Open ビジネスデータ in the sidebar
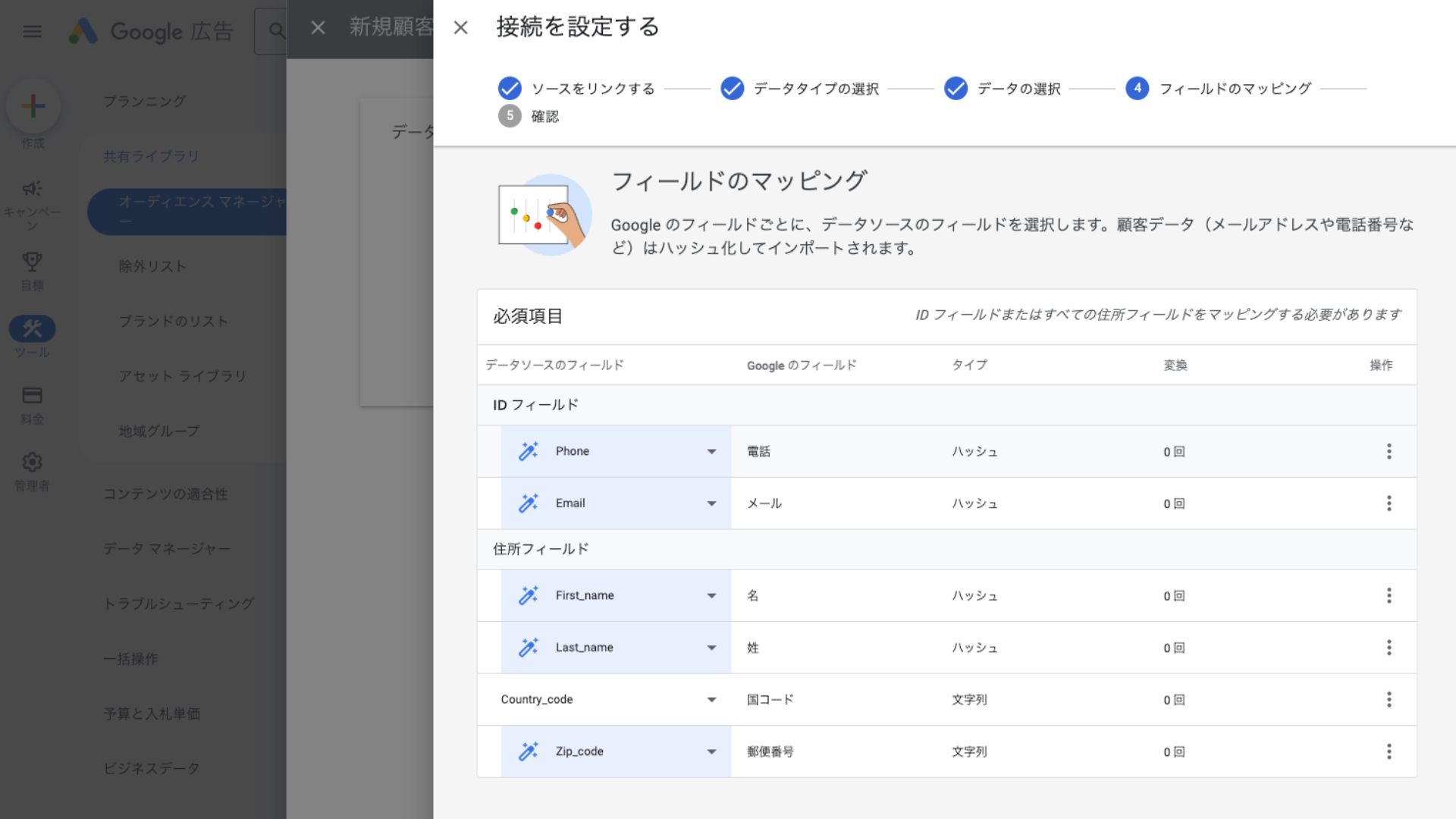This screenshot has height=819, width=1456. tap(152, 768)
